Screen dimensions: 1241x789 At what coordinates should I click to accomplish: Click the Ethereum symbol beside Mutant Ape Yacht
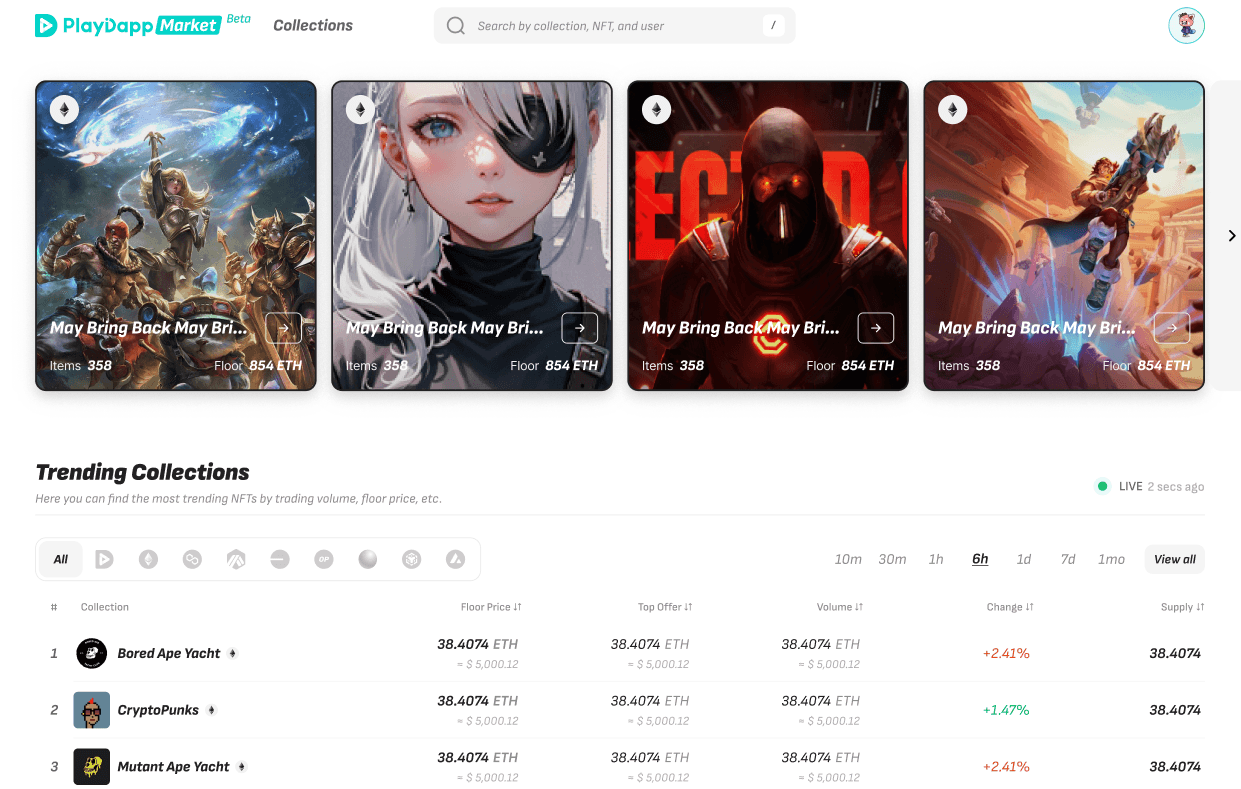click(242, 767)
